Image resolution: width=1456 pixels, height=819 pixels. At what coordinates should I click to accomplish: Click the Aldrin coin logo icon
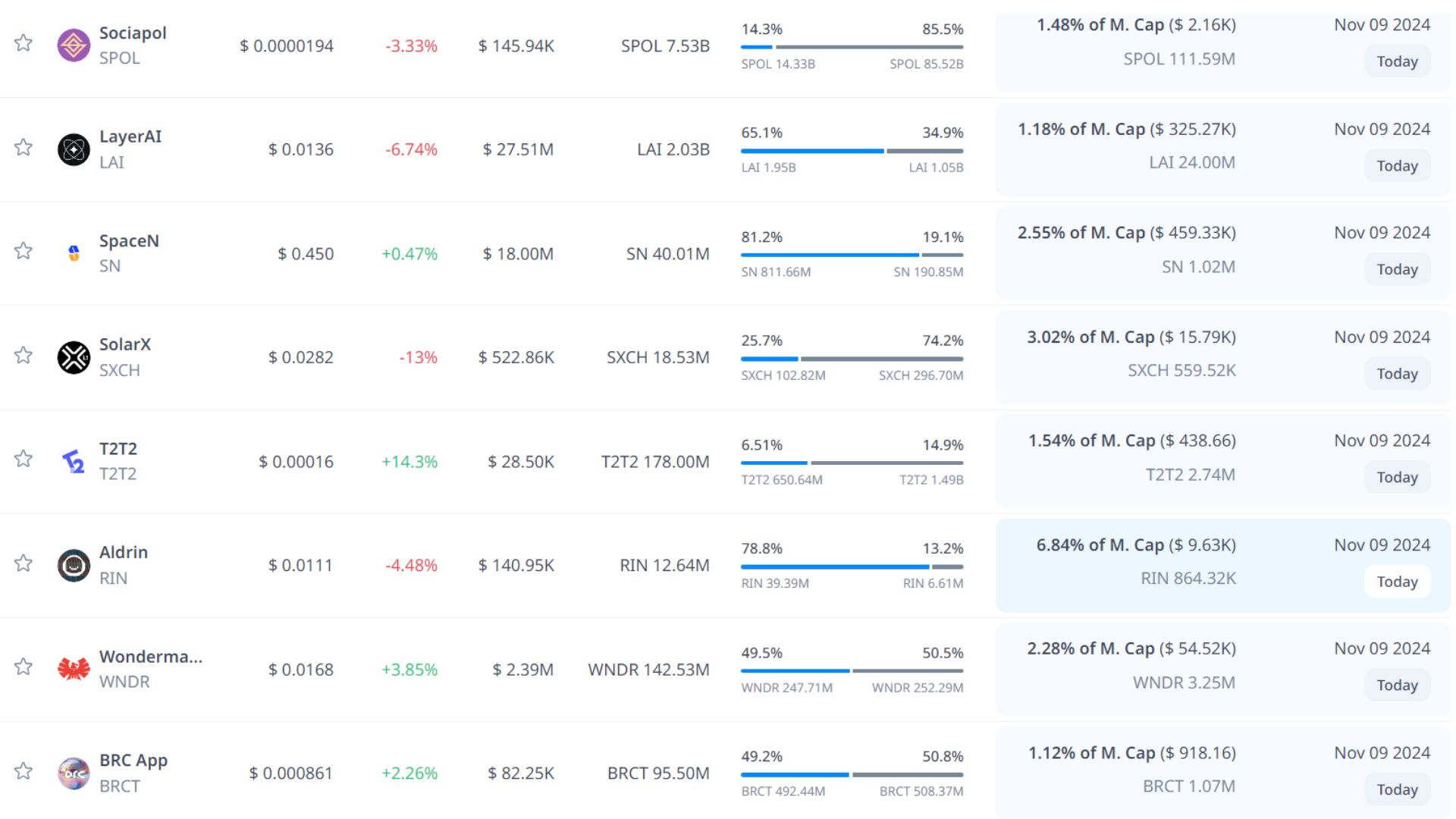[x=74, y=565]
